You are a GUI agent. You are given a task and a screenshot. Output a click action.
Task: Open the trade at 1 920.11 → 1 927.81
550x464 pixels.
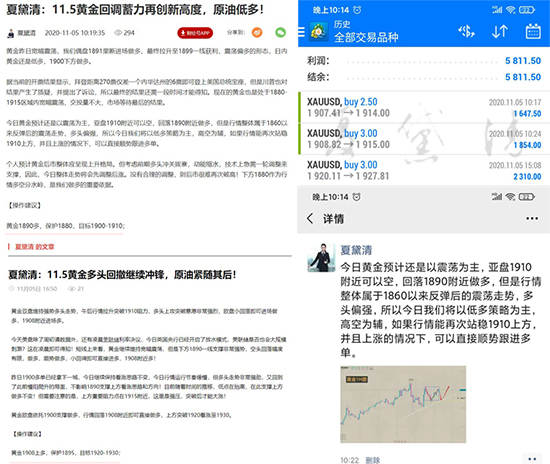(424, 170)
